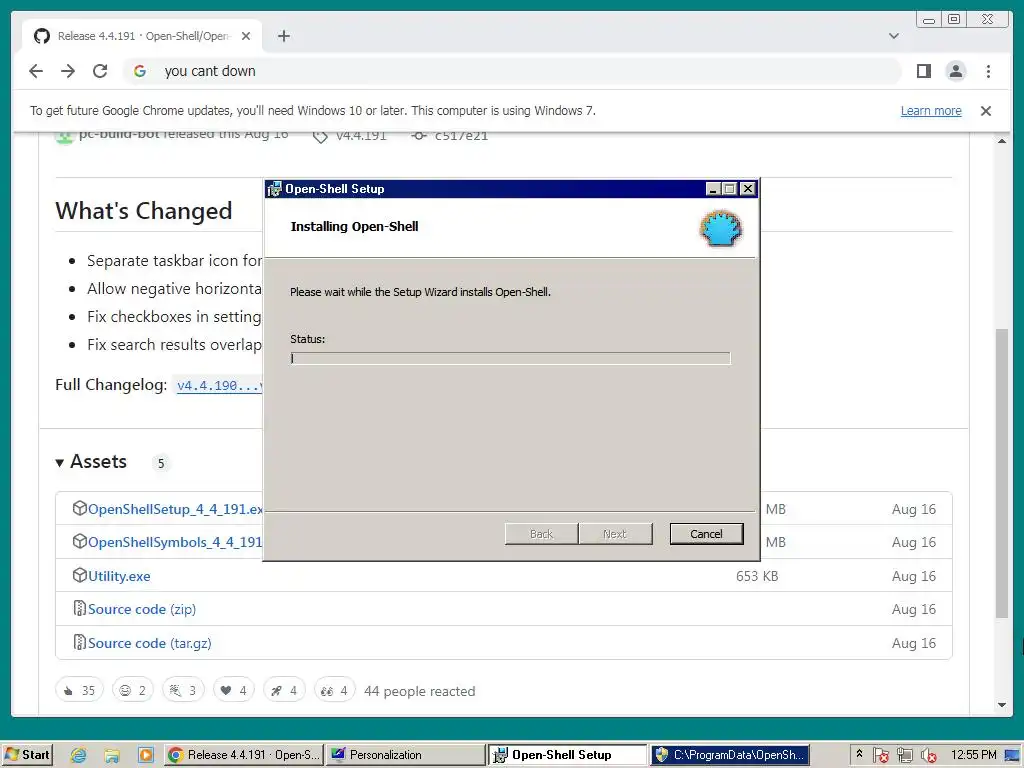Download Source code (zip)
The image size is (1024, 768).
(x=142, y=609)
